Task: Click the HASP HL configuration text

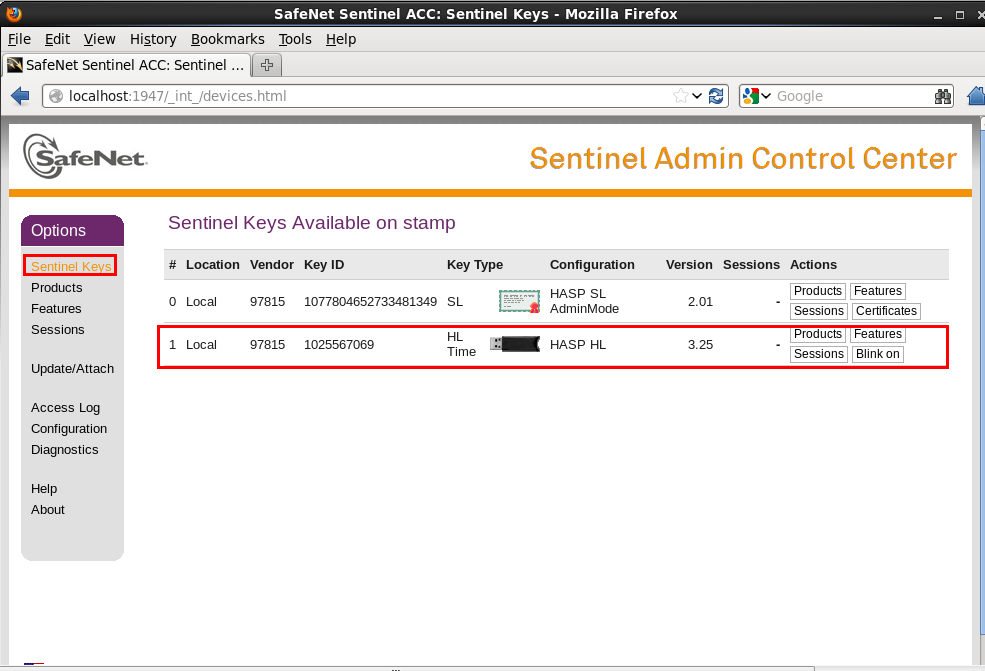Action: pos(578,345)
